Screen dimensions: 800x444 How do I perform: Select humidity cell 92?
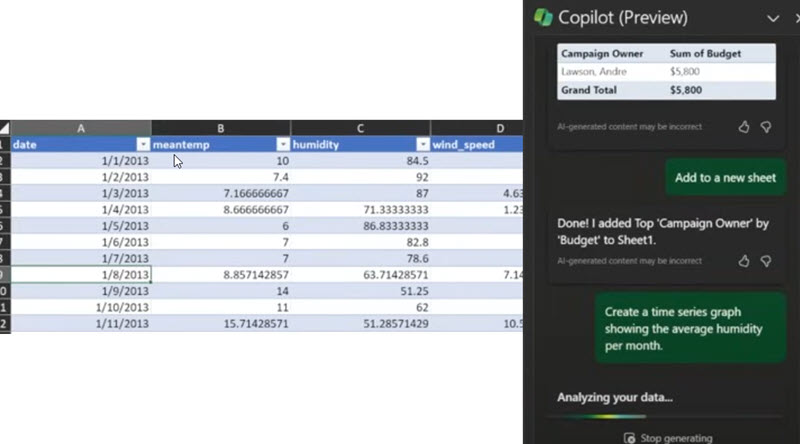pyautogui.click(x=361, y=177)
